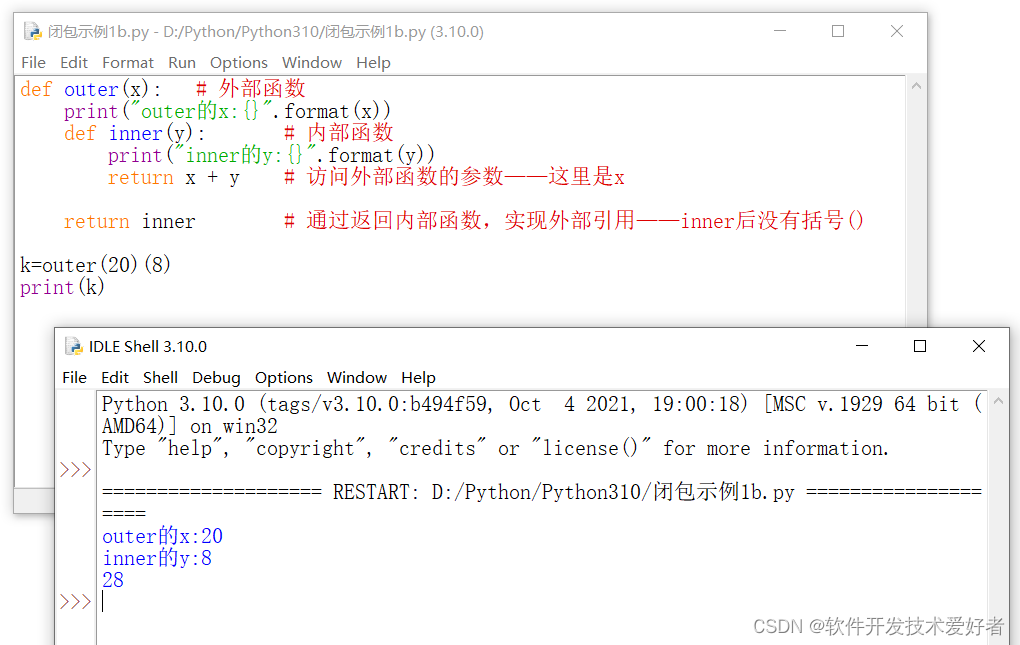1020x645 pixels.
Task: Open the Run menu
Action: pyautogui.click(x=181, y=62)
